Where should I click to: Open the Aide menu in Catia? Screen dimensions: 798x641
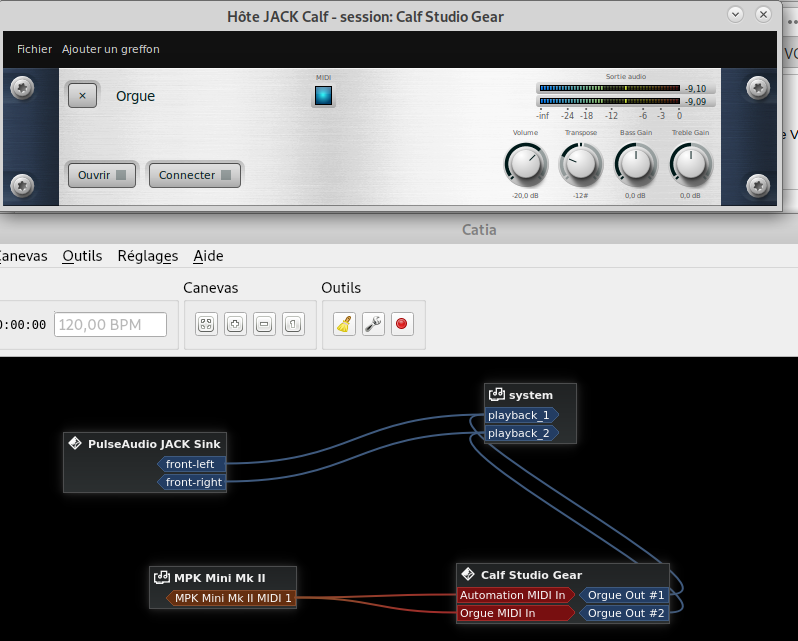(208, 256)
